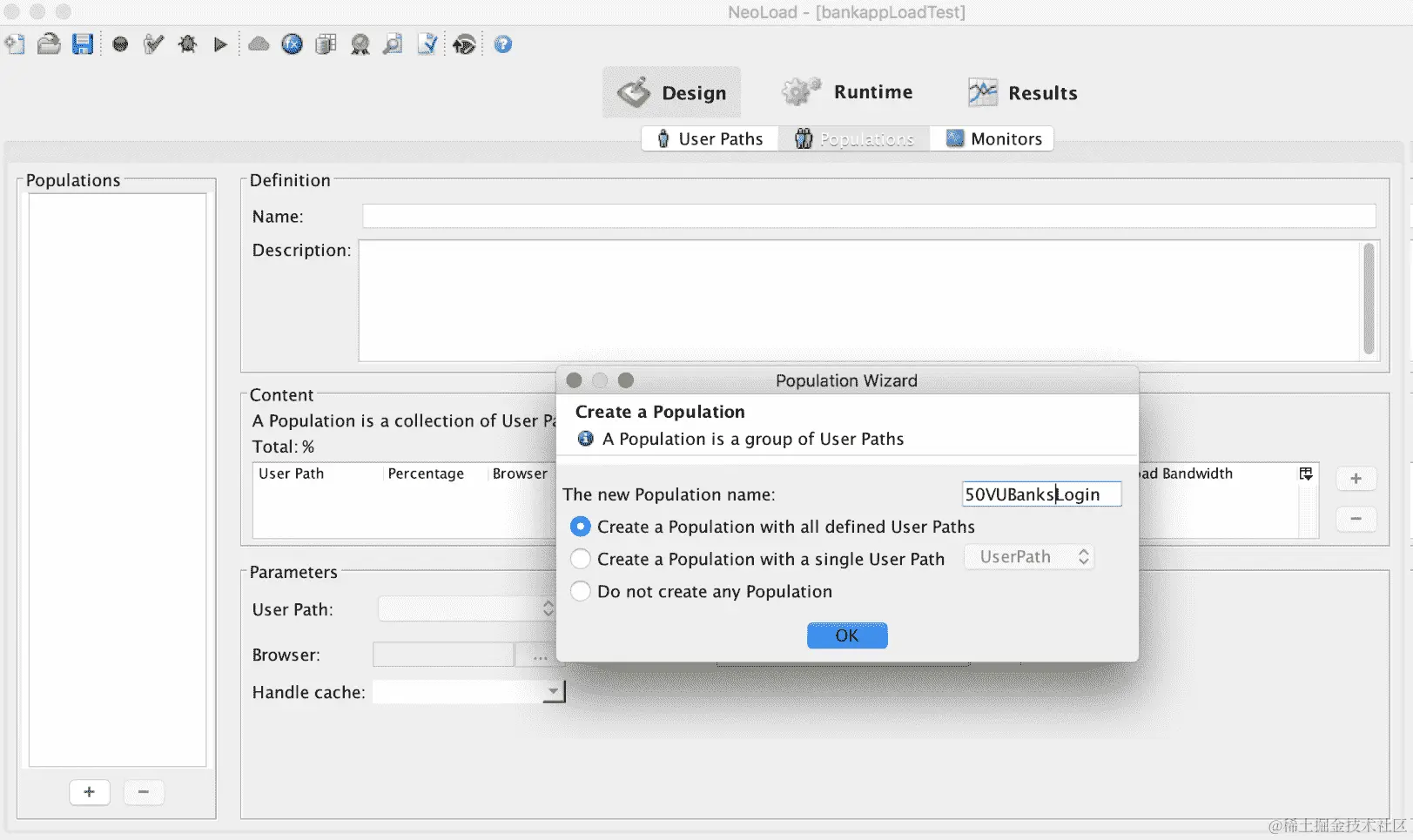Image resolution: width=1413 pixels, height=840 pixels.
Task: Select Create a Population with all defined User Paths
Action: pyautogui.click(x=581, y=527)
